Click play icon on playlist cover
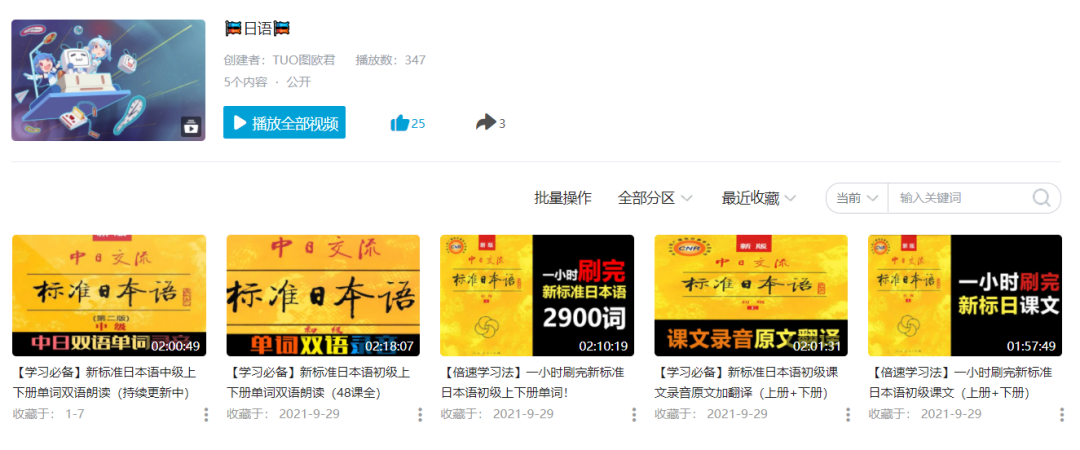 (191, 127)
